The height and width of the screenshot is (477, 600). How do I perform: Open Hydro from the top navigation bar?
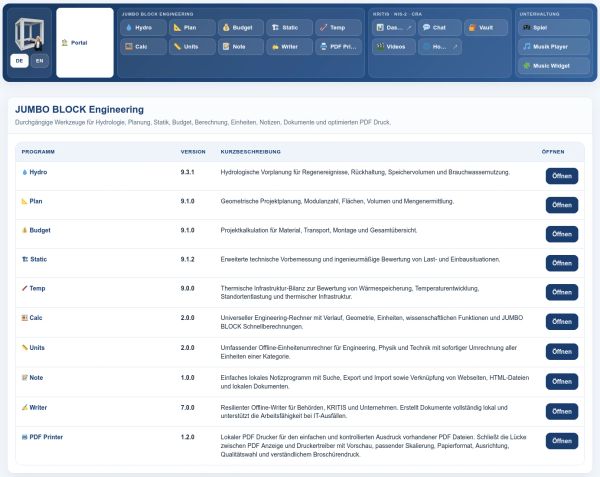click(143, 28)
